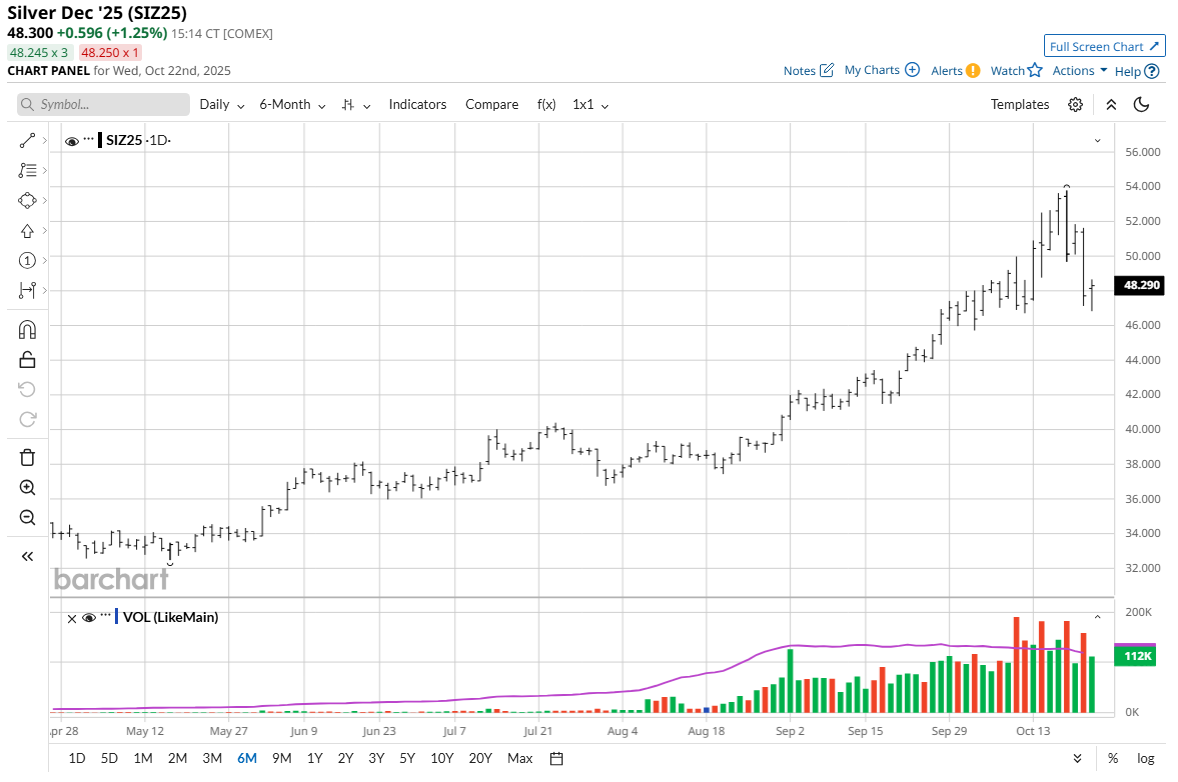Click the redo arrow icon
Viewport: 1178px width, 782px height.
click(27, 419)
